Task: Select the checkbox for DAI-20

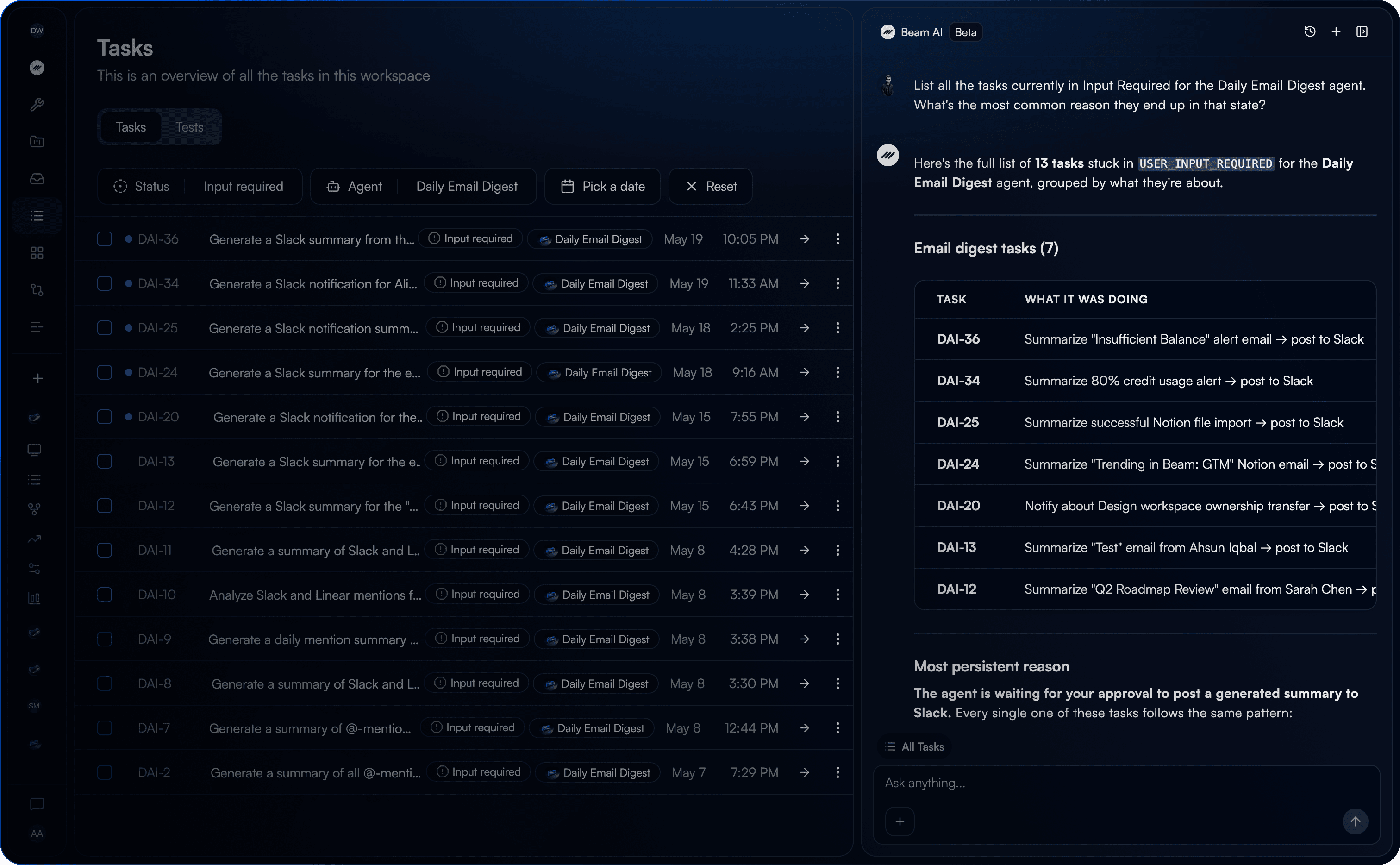Action: point(105,417)
